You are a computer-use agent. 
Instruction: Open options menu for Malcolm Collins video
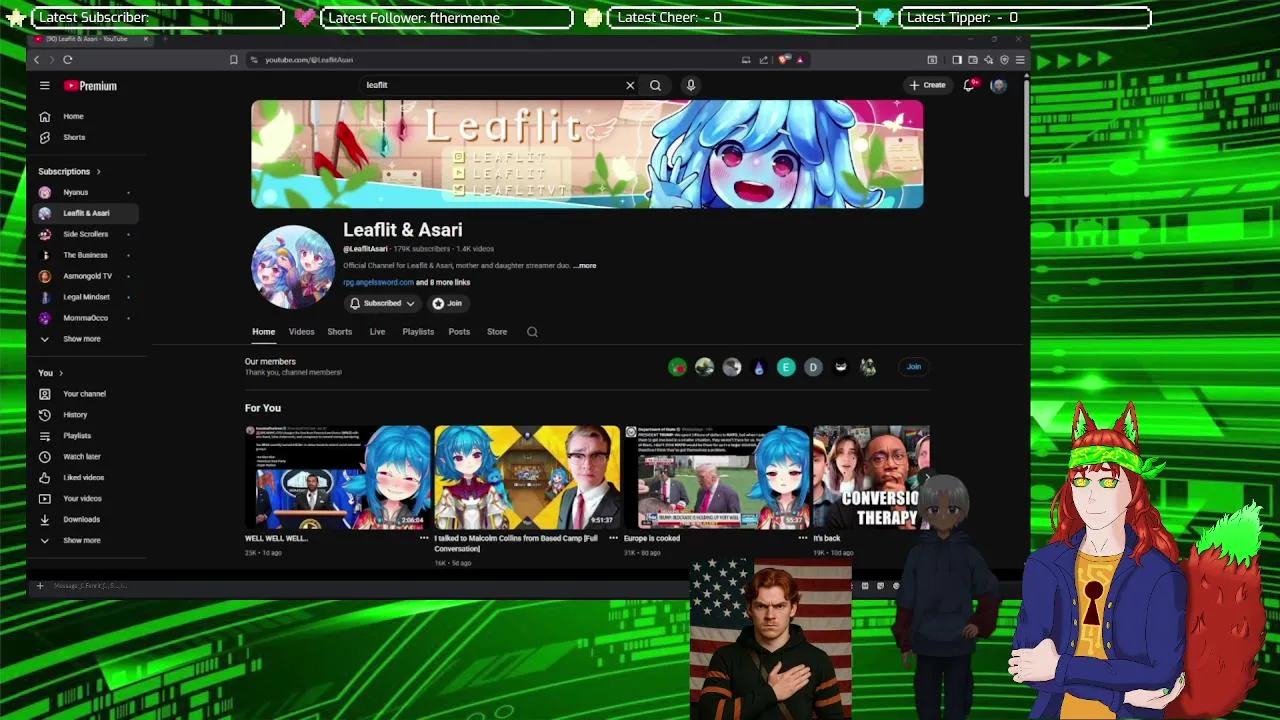613,538
